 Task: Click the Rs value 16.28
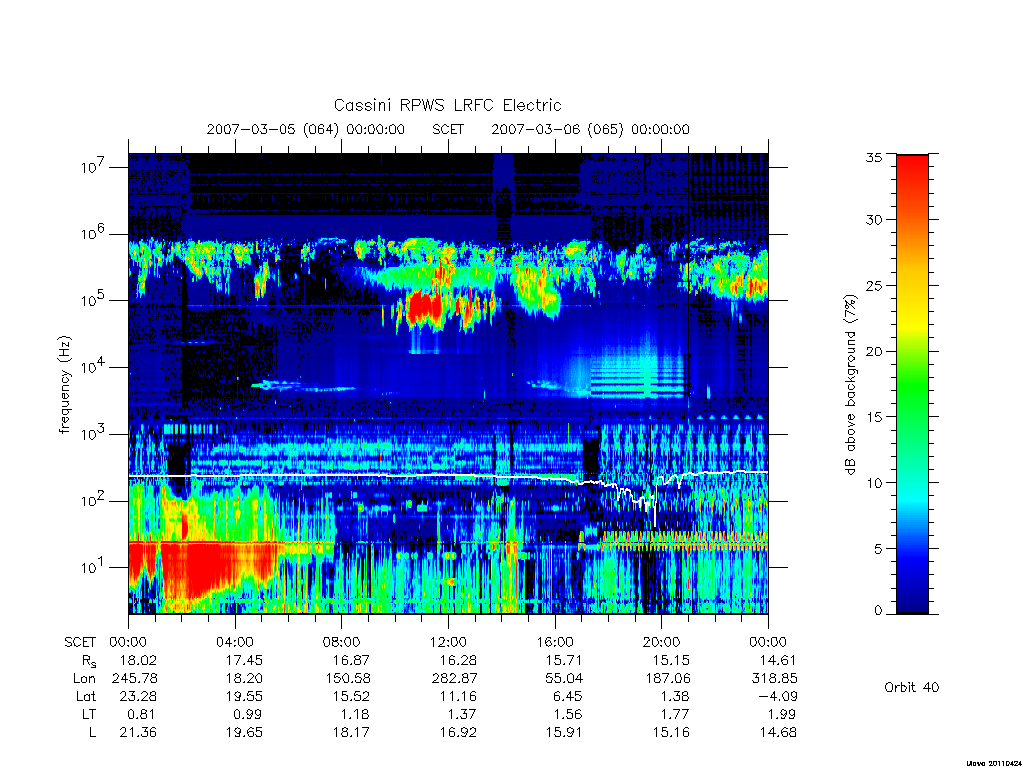(x=458, y=660)
